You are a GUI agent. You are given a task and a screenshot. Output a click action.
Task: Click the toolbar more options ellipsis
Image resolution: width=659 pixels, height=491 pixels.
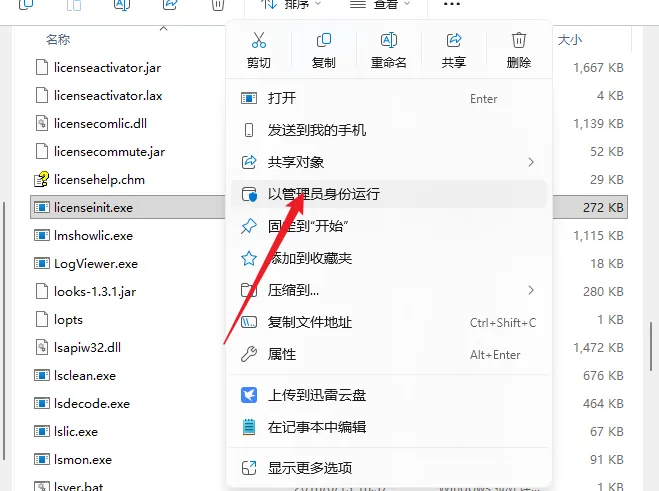452,4
